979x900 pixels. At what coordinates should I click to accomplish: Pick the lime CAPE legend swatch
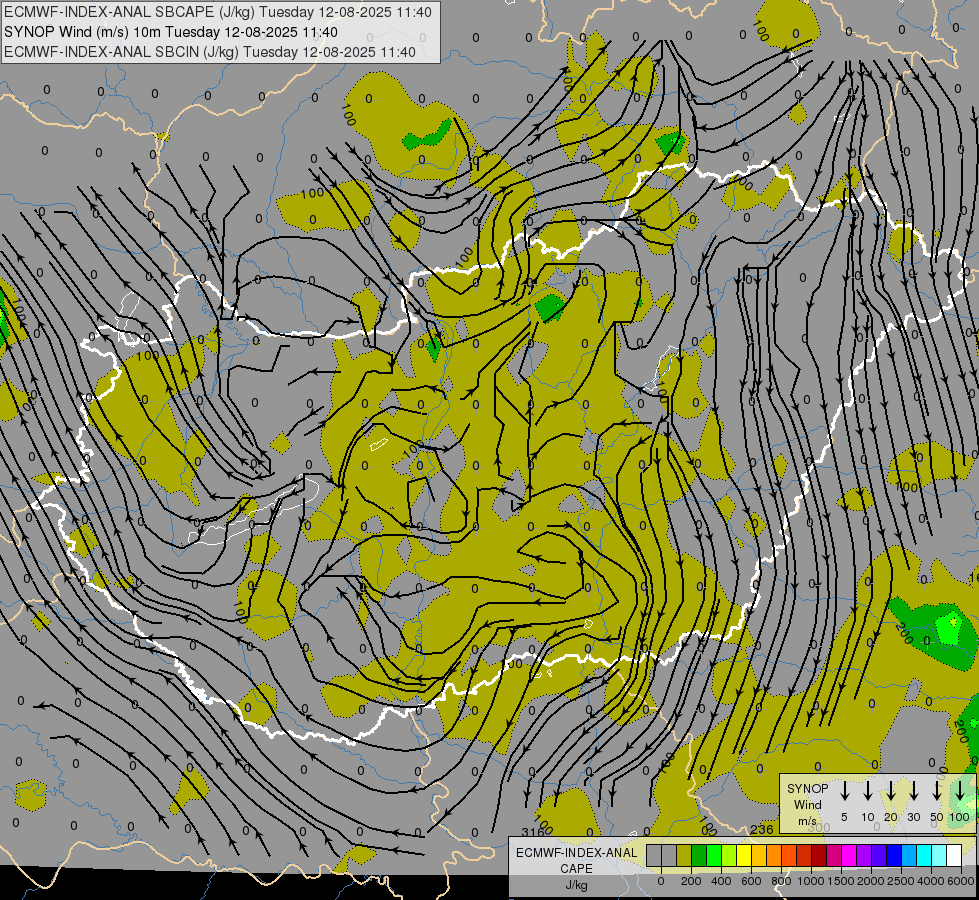tap(729, 855)
